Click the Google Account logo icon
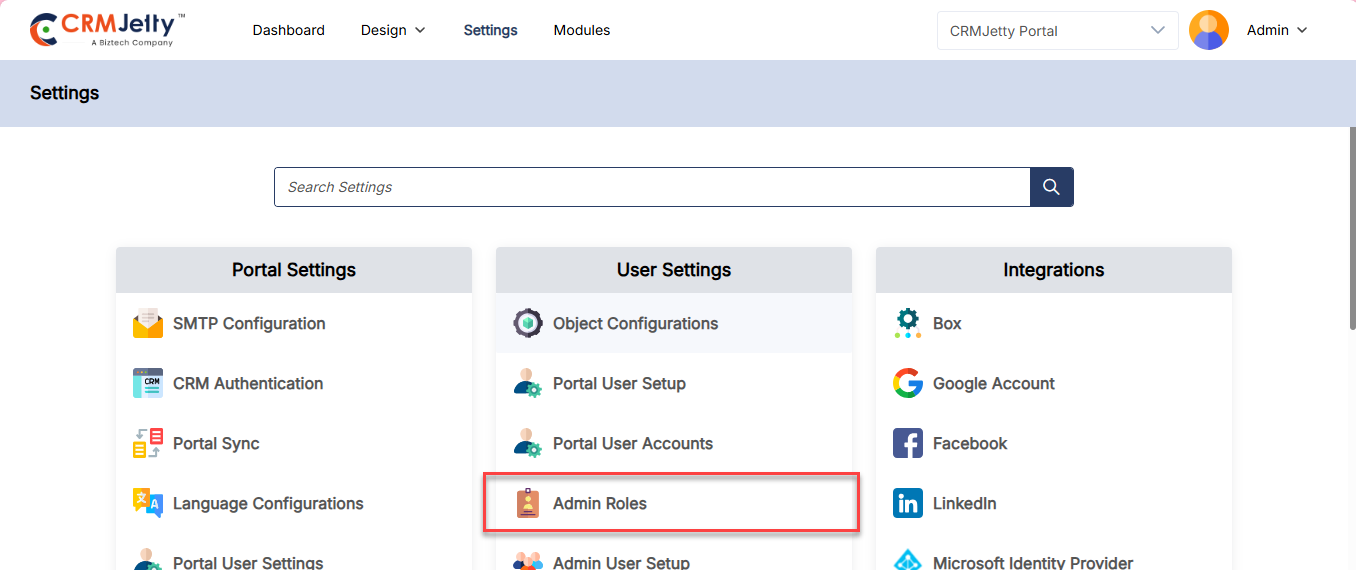The width and height of the screenshot is (1356, 570). pyautogui.click(x=908, y=383)
